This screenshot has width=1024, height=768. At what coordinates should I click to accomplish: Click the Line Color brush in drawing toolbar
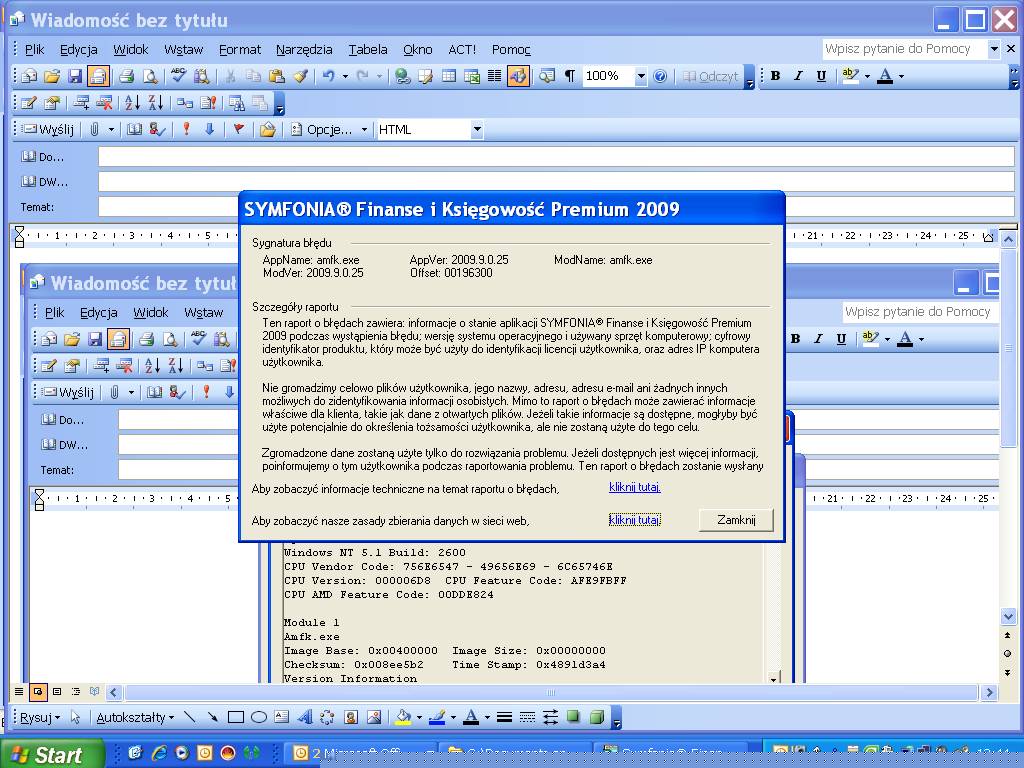[438, 718]
